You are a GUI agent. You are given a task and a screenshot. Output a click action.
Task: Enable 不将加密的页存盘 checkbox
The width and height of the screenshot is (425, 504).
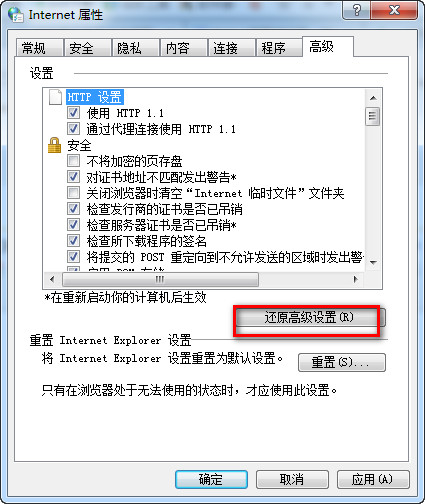[73, 161]
